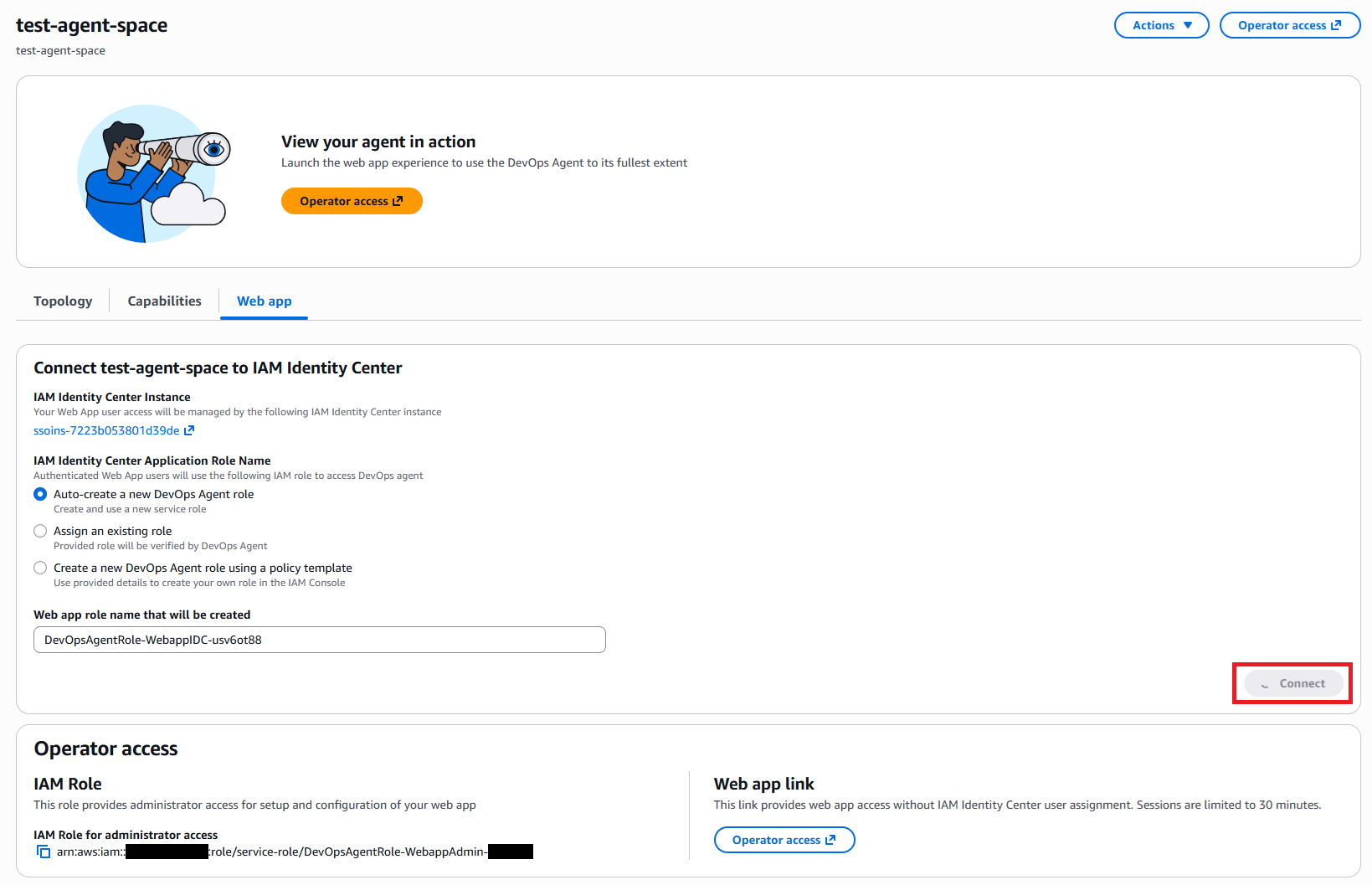The height and width of the screenshot is (885, 1372).
Task: Copy the IAM Role ARN using the copy icon
Action: click(x=43, y=851)
